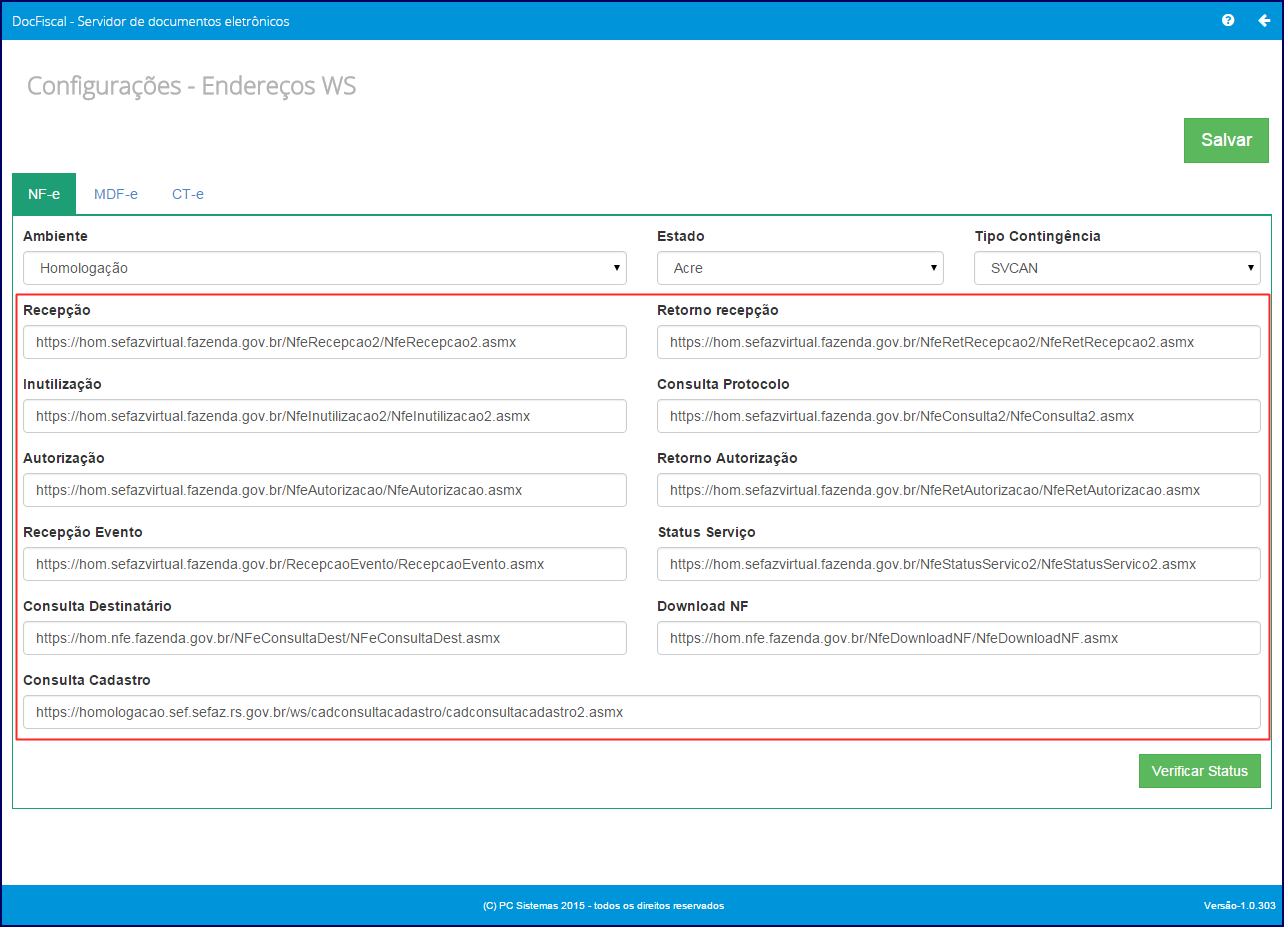Click the 'DocFiscal - Servidor de documentos eletrônicos' title
The image size is (1284, 927).
click(x=151, y=21)
